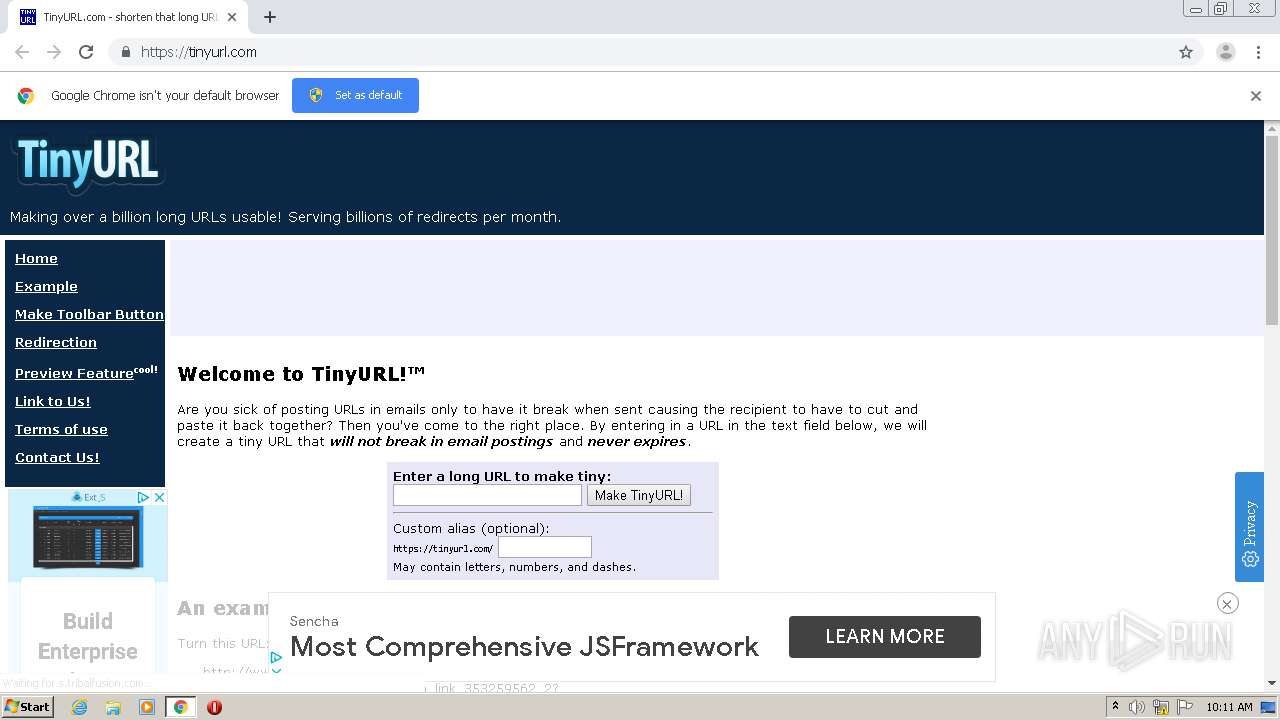
Task: Click the long URL text field
Action: pos(487,495)
